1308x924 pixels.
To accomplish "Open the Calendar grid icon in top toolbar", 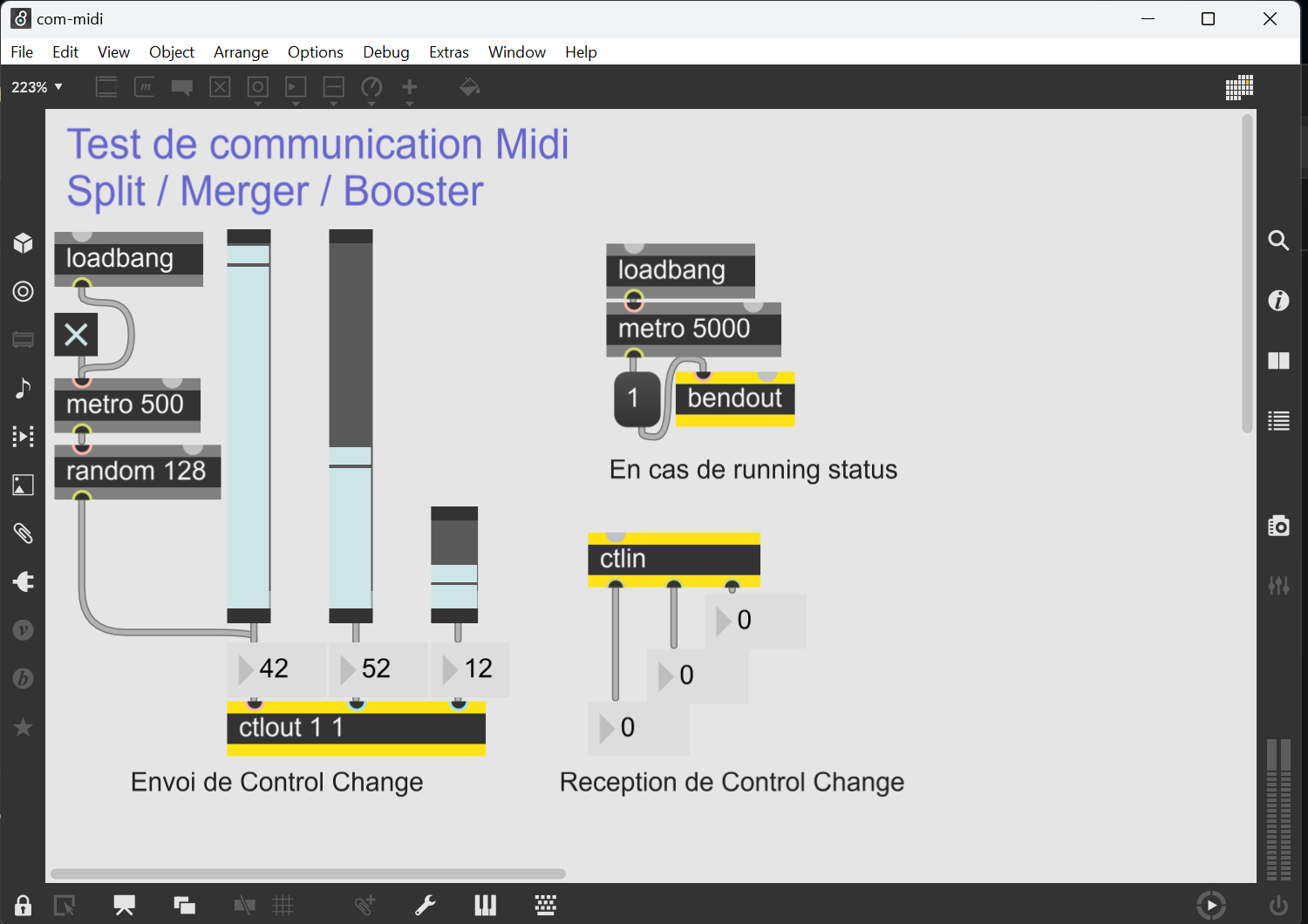I will point(1239,87).
